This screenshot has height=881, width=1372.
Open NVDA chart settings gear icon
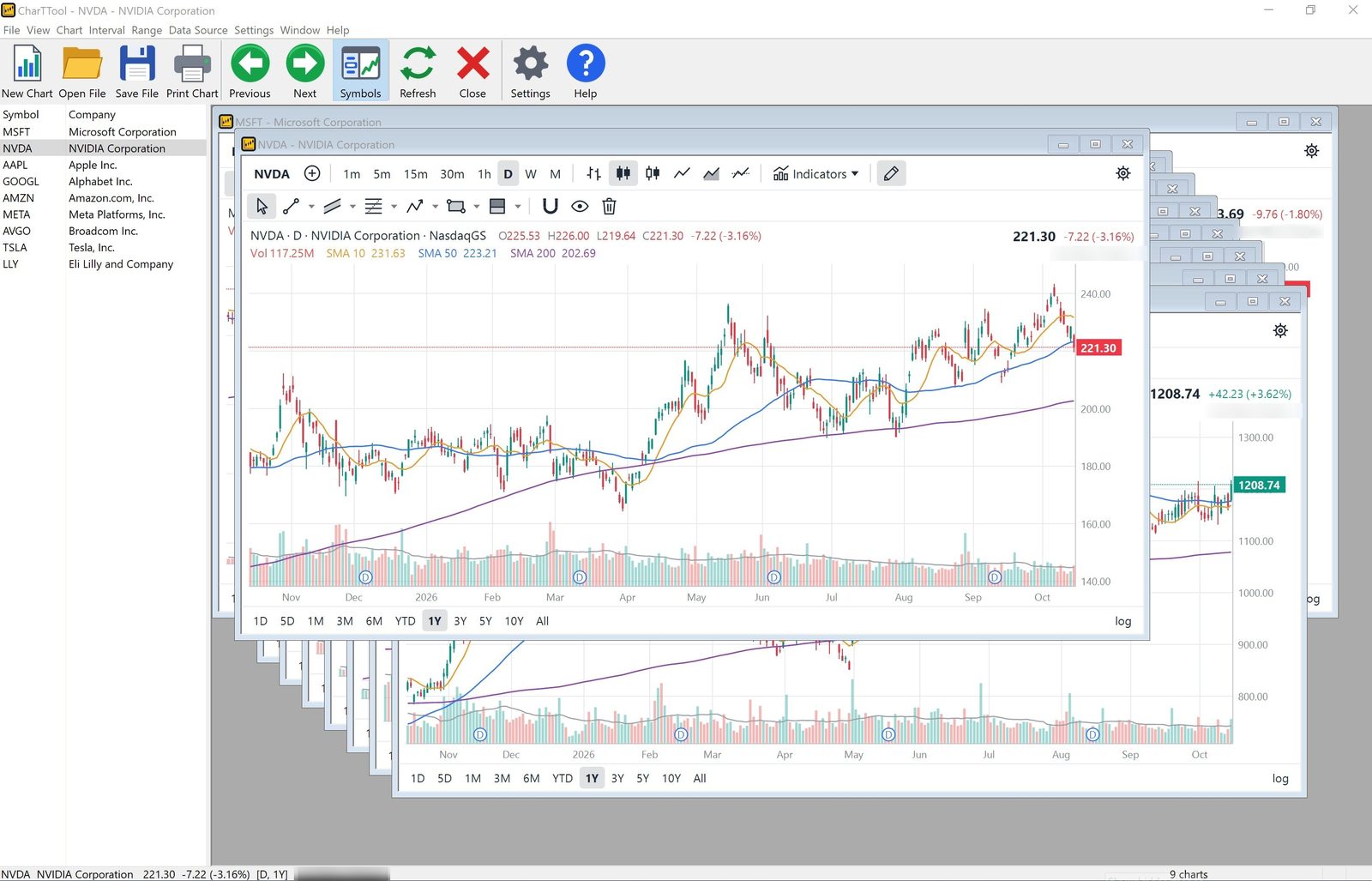tap(1122, 173)
